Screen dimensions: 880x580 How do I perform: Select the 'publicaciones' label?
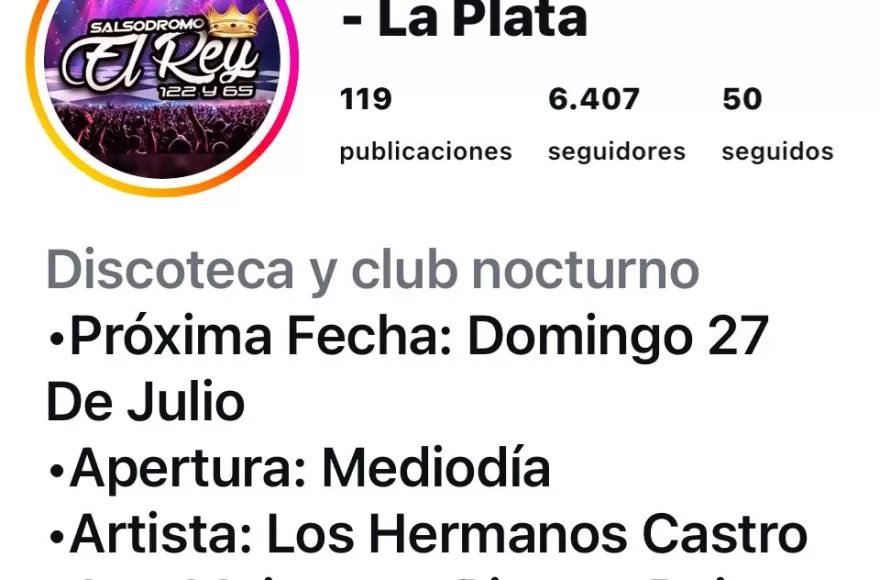426,152
